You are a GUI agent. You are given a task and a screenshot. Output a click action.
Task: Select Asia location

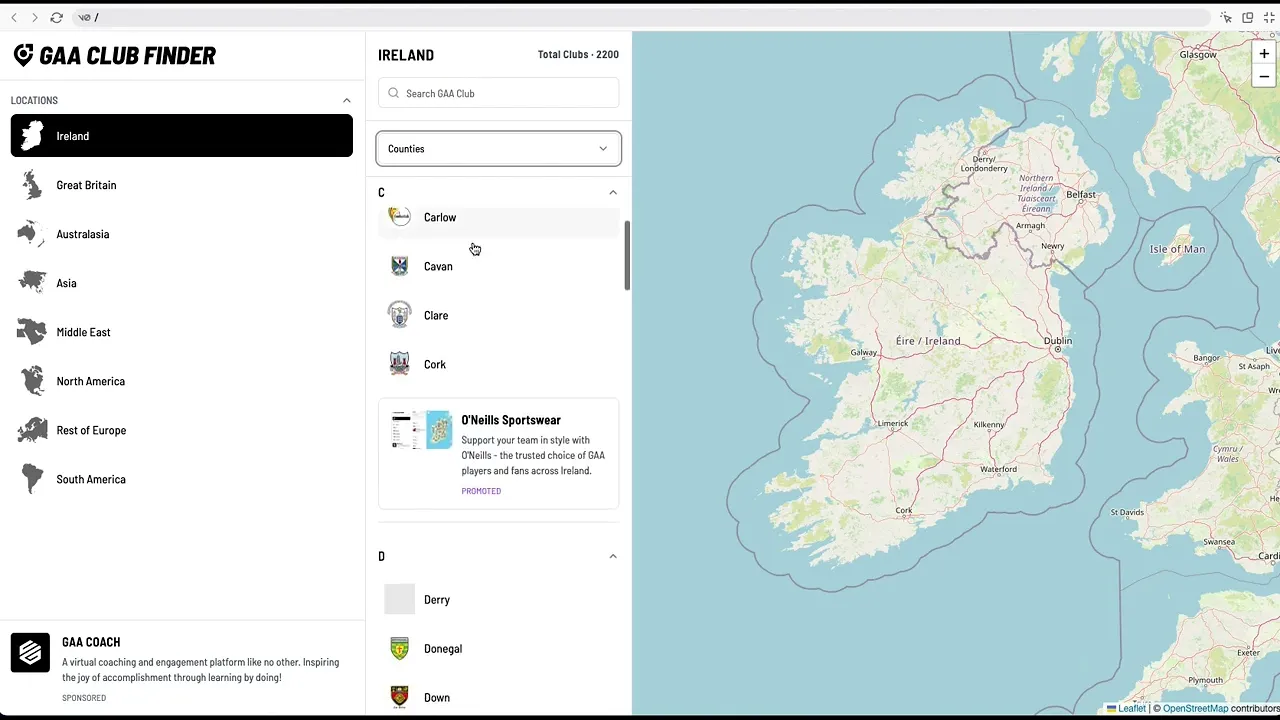point(182,283)
